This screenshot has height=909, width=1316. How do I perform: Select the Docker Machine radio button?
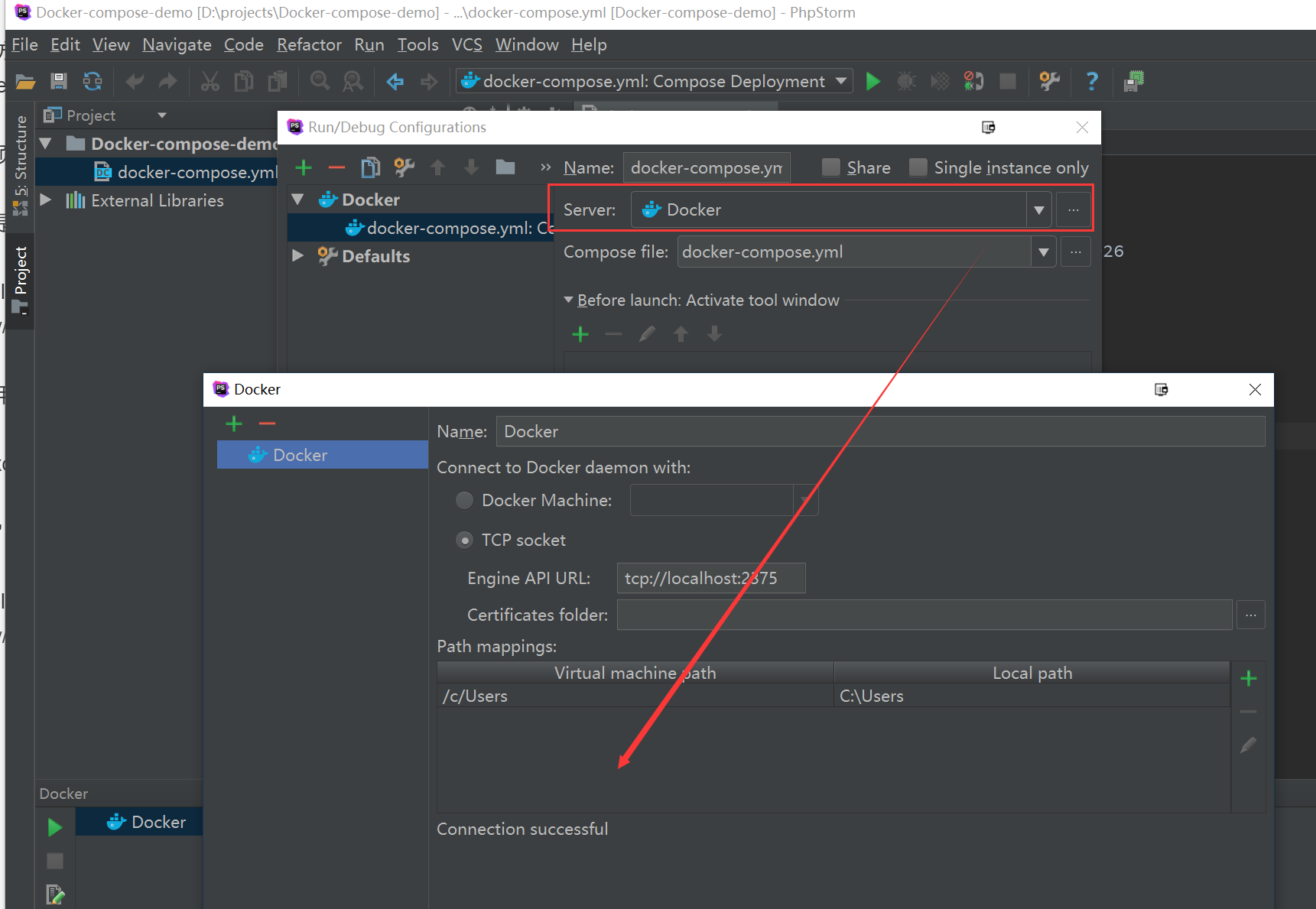pos(464,500)
